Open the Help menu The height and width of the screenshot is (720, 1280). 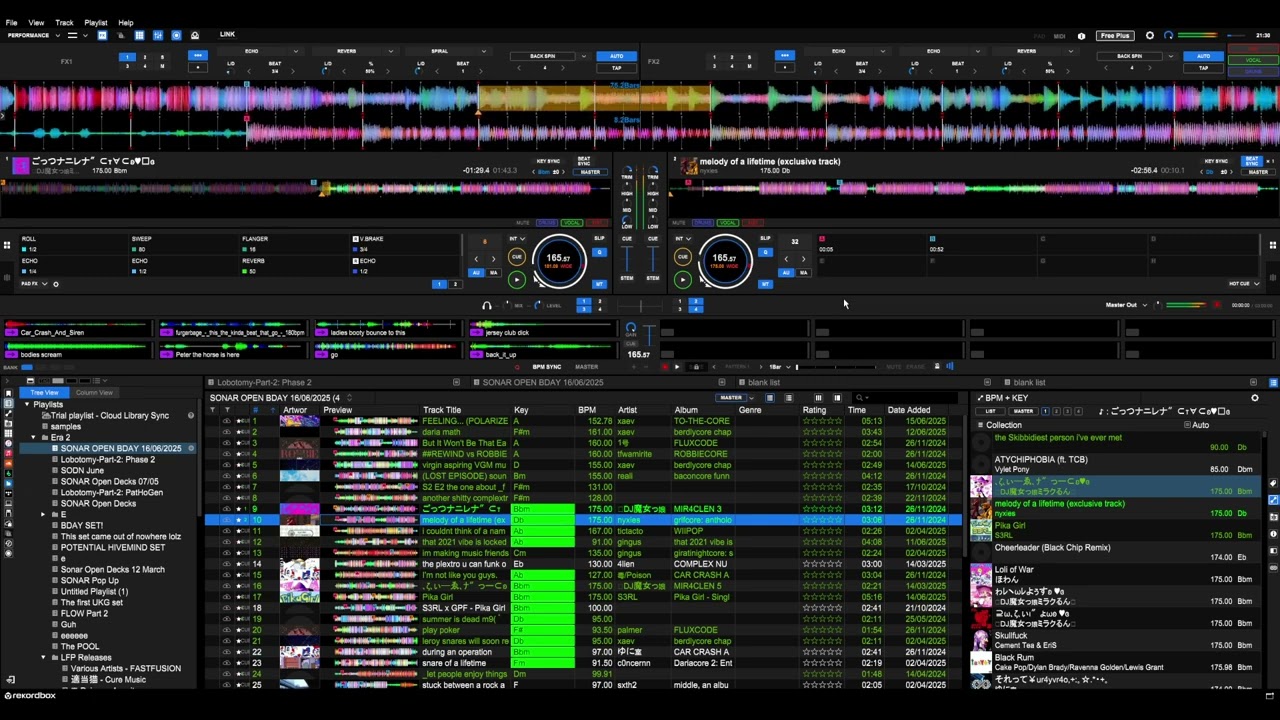click(x=126, y=22)
